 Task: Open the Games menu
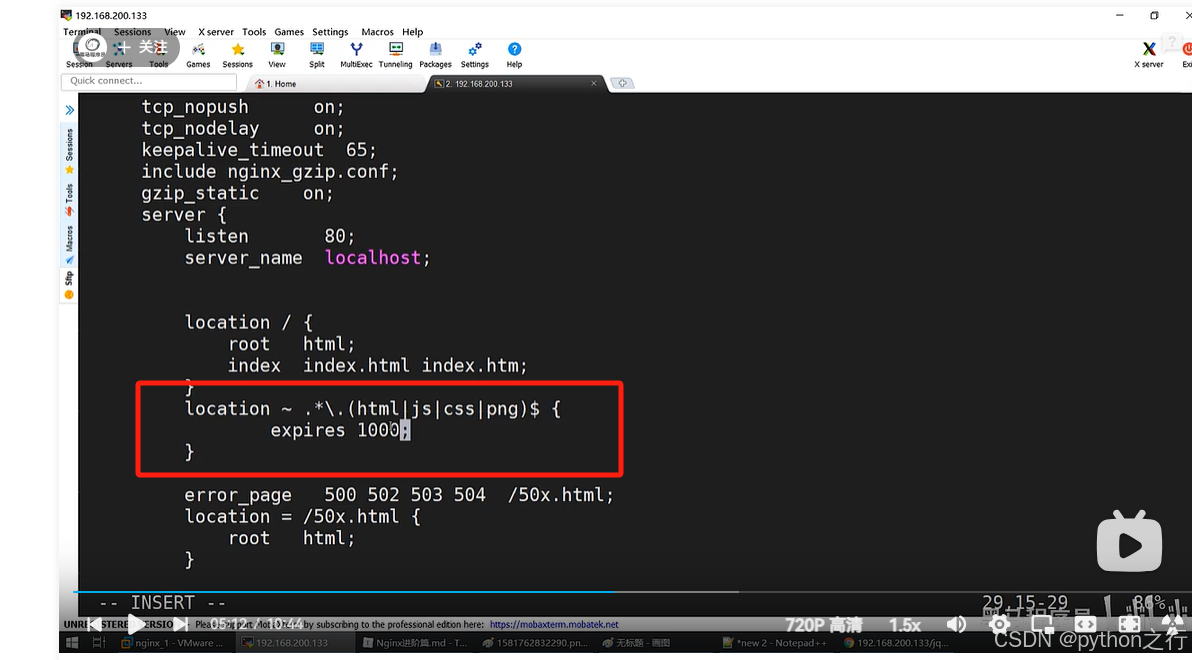289,32
